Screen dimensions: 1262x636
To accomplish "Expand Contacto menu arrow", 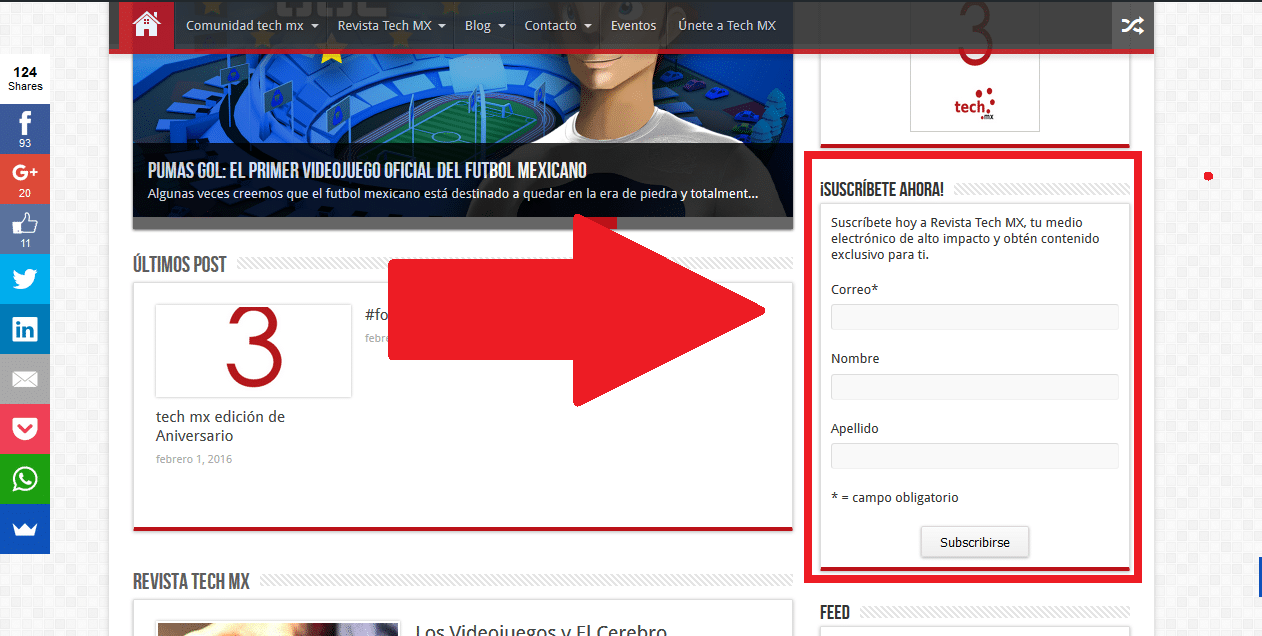I will pyautogui.click(x=588, y=26).
